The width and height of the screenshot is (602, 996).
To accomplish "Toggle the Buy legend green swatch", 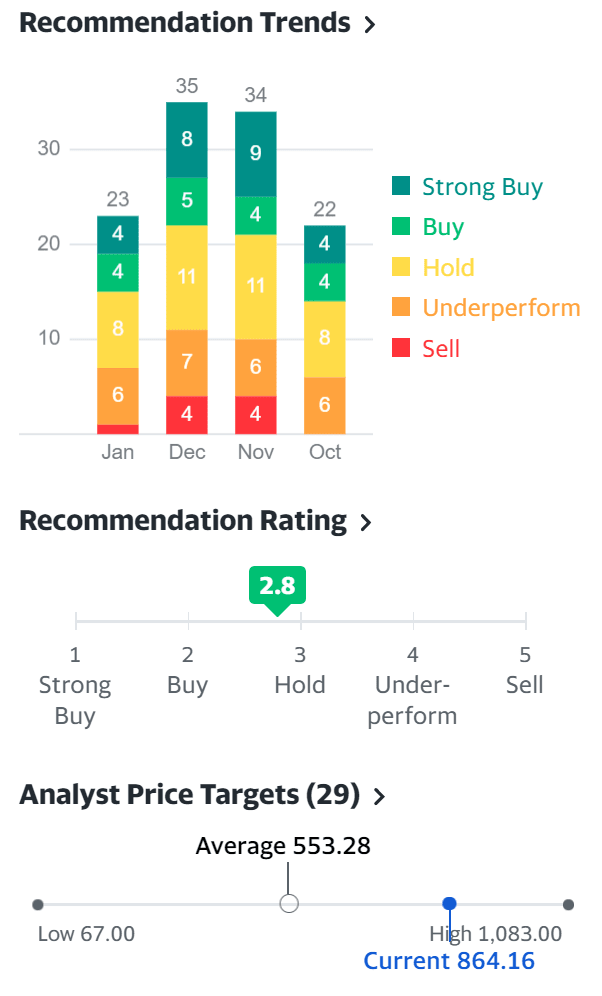I will [x=401, y=227].
